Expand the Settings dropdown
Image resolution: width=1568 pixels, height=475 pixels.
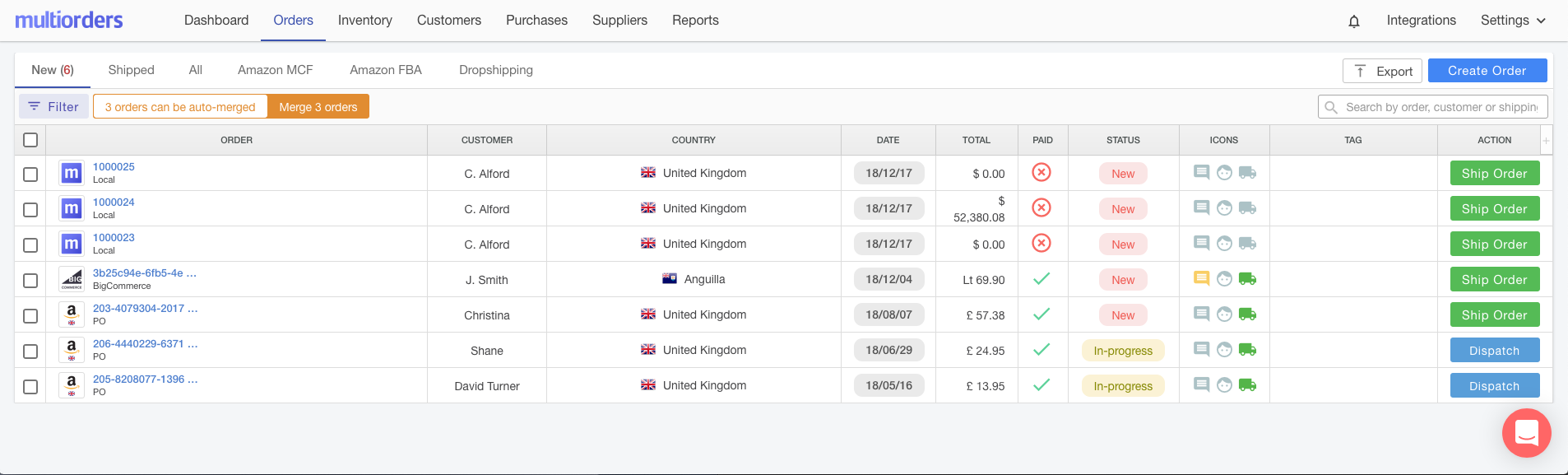click(1513, 21)
